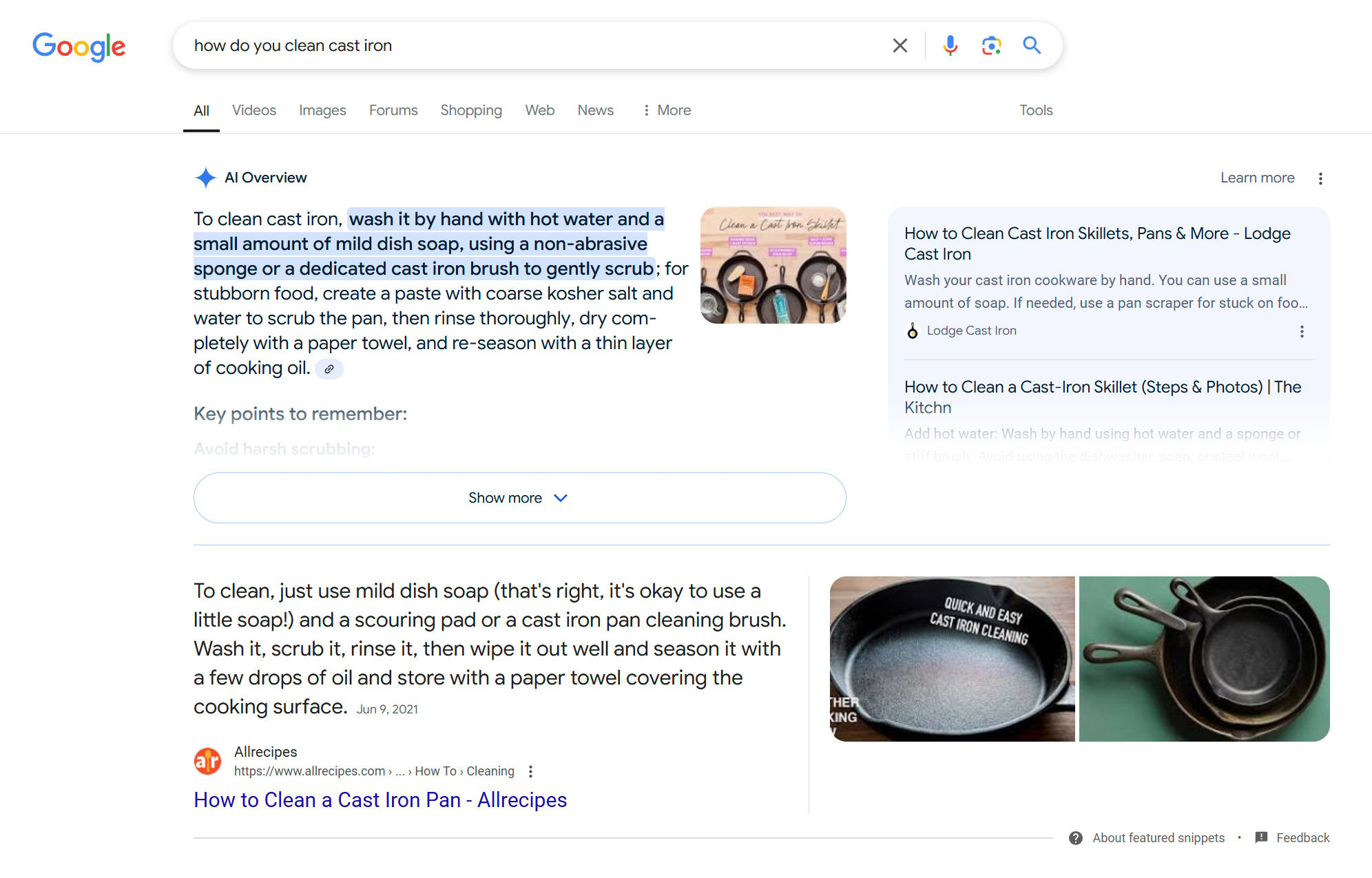Open the More search categories menu
The width and height of the screenshot is (1372, 878).
[665, 110]
